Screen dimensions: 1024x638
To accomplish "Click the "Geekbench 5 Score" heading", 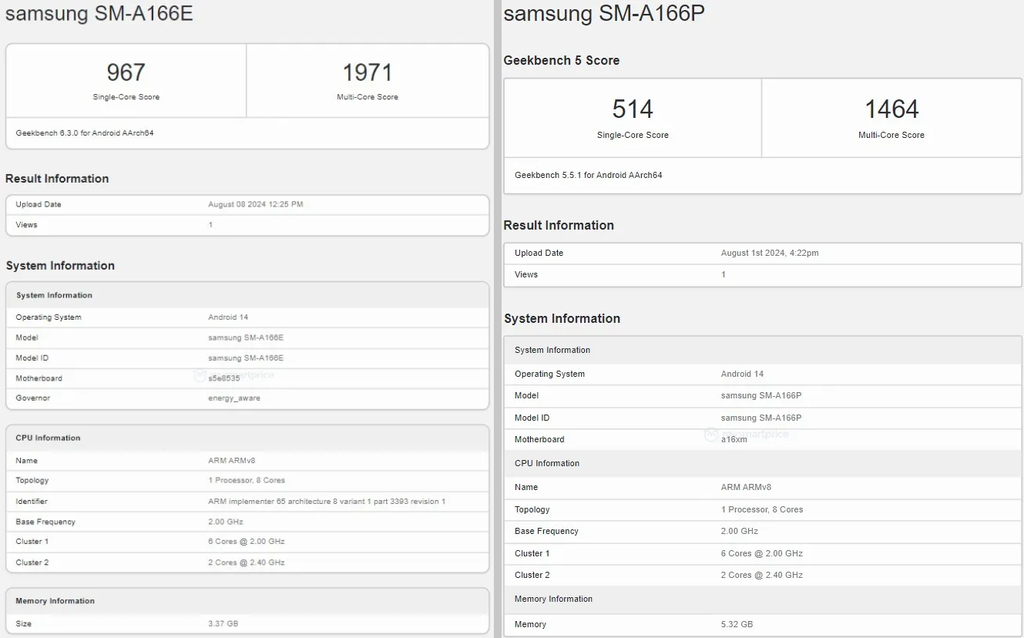I will click(562, 60).
